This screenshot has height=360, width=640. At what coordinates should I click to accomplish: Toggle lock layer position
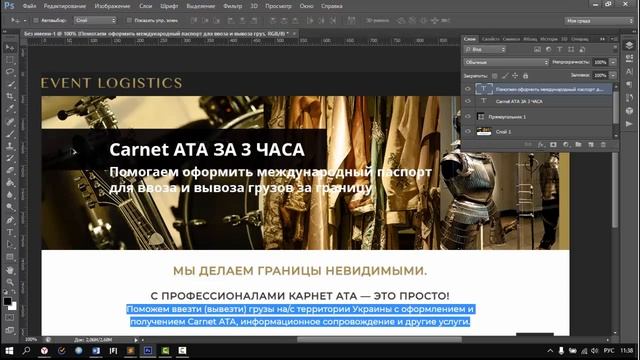[515, 76]
